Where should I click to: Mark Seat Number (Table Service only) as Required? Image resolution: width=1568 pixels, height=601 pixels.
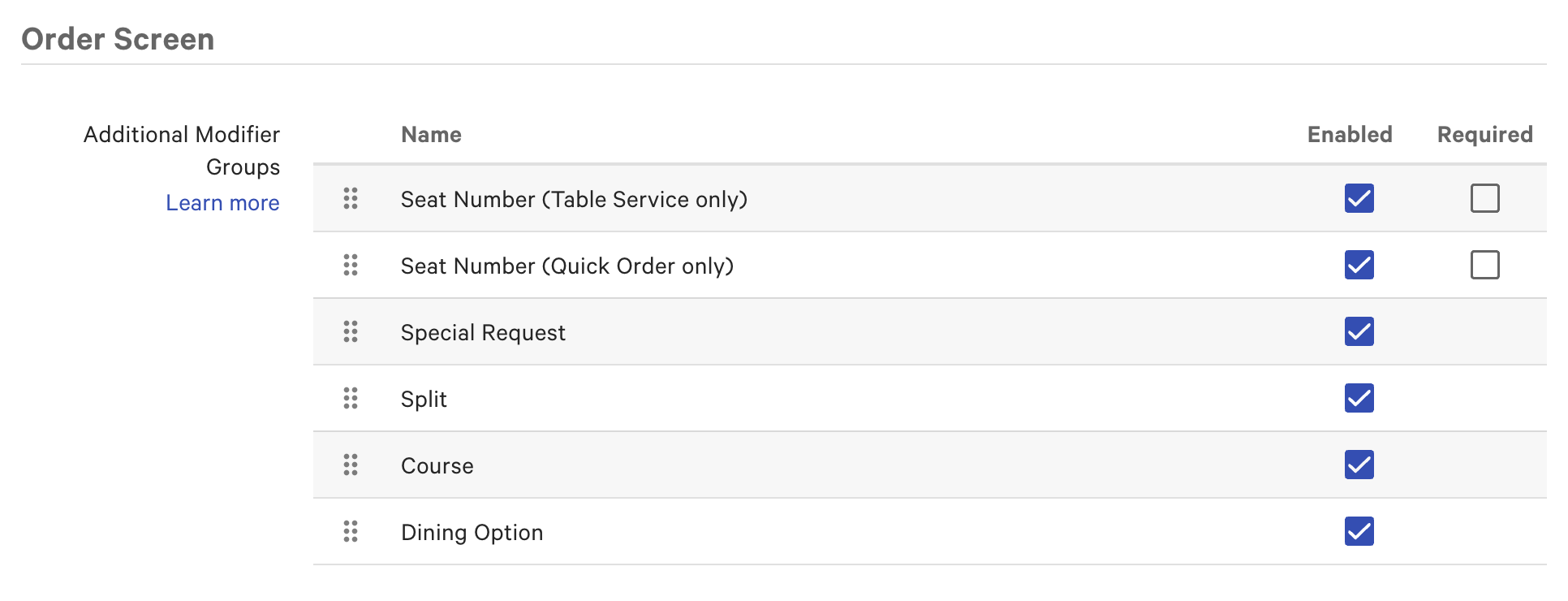pyautogui.click(x=1485, y=198)
